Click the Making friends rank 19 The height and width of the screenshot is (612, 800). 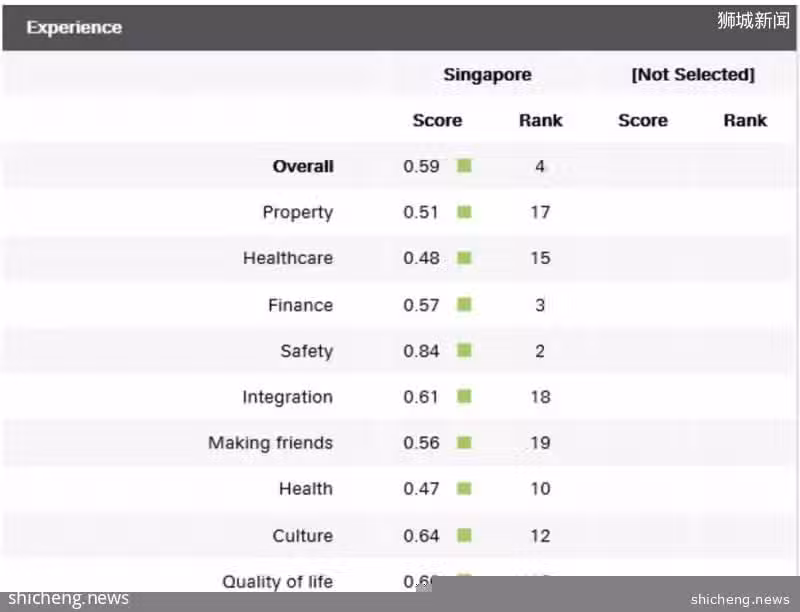[x=540, y=443]
